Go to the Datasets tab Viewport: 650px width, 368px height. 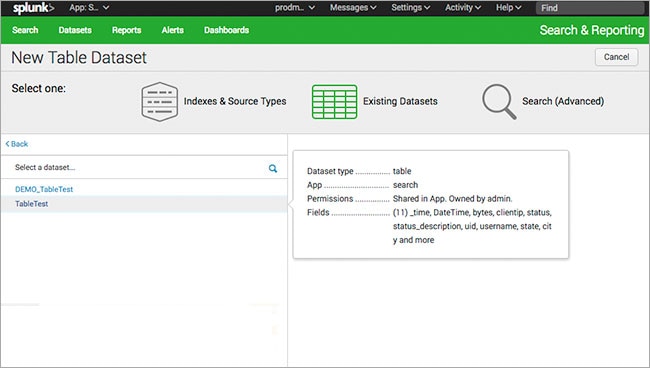pos(75,30)
